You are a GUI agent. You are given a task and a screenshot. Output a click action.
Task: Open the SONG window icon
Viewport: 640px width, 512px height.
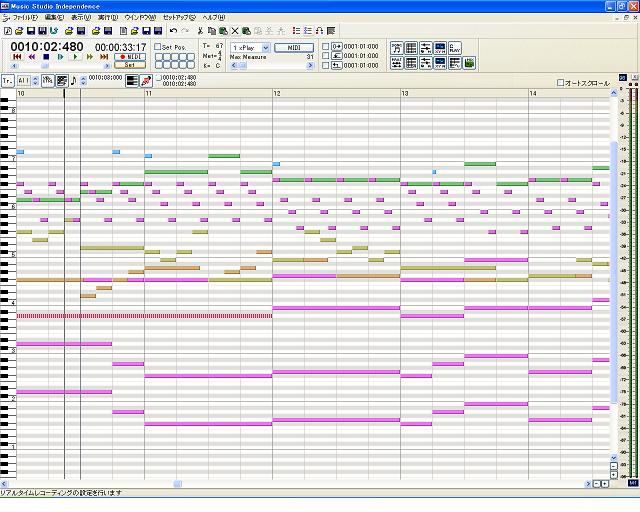click(397, 48)
